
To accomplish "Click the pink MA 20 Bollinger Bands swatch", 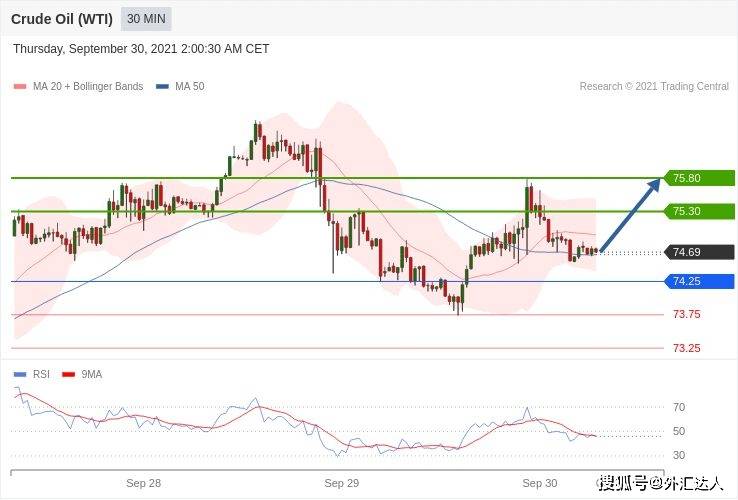I will click(x=20, y=87).
